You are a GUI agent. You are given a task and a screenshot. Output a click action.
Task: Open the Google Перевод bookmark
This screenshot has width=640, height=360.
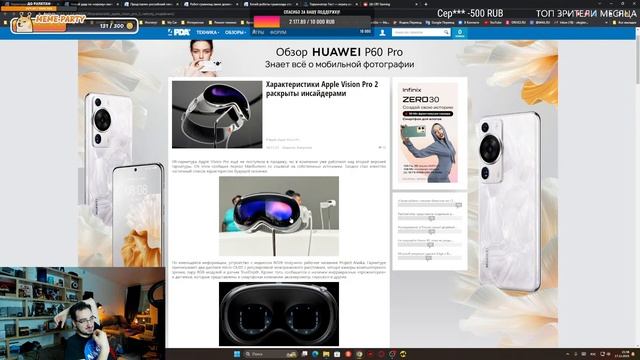pos(440,22)
